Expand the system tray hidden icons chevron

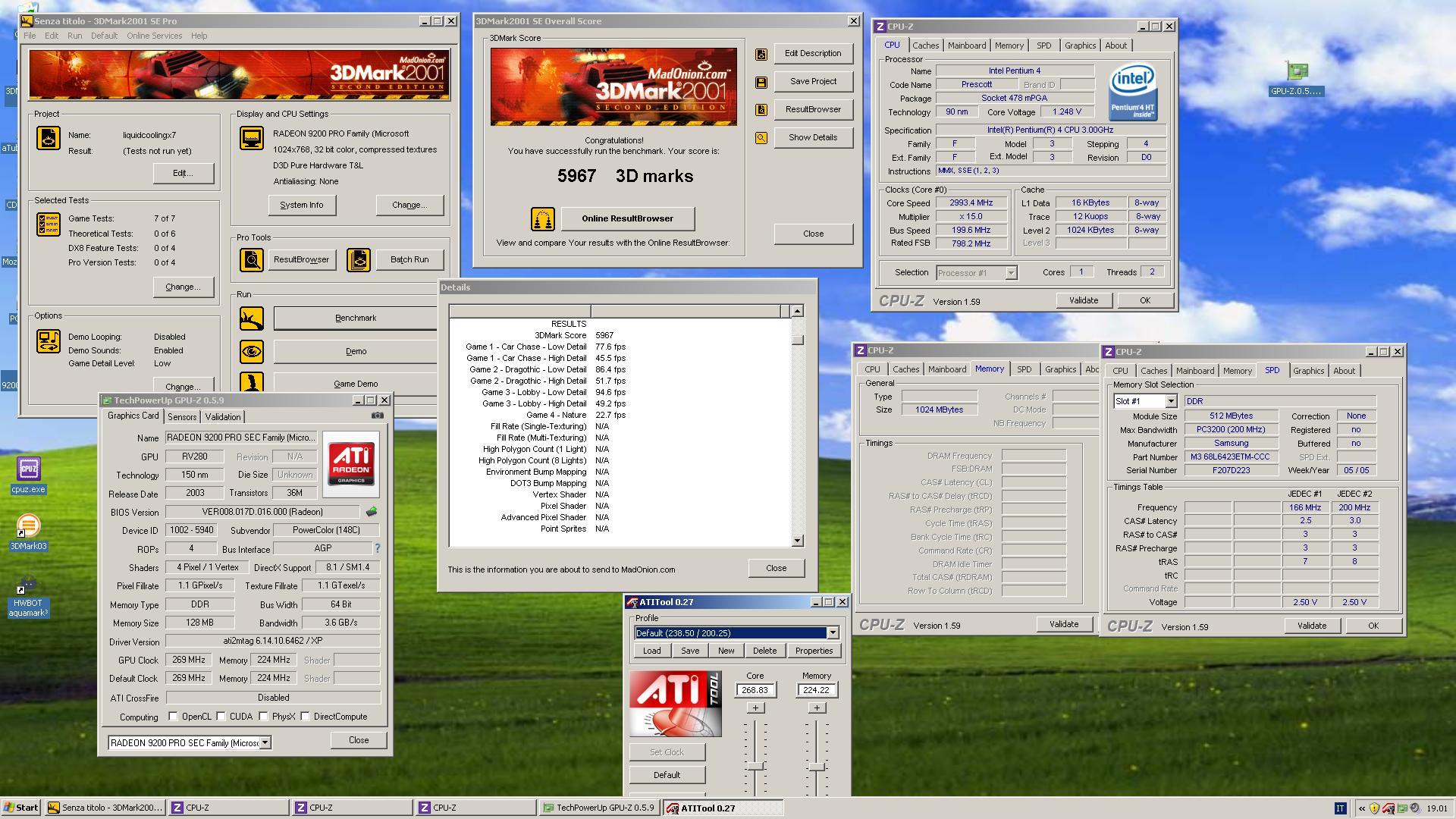[1362, 808]
